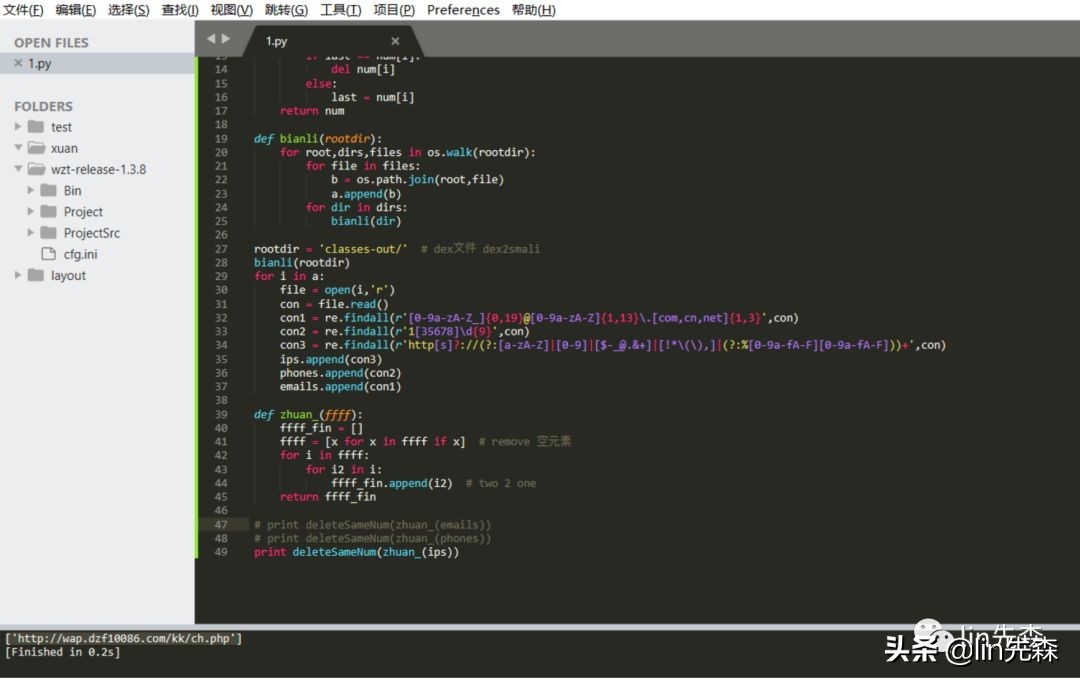Select the layout folder label
The height and width of the screenshot is (685, 1080).
point(68,275)
